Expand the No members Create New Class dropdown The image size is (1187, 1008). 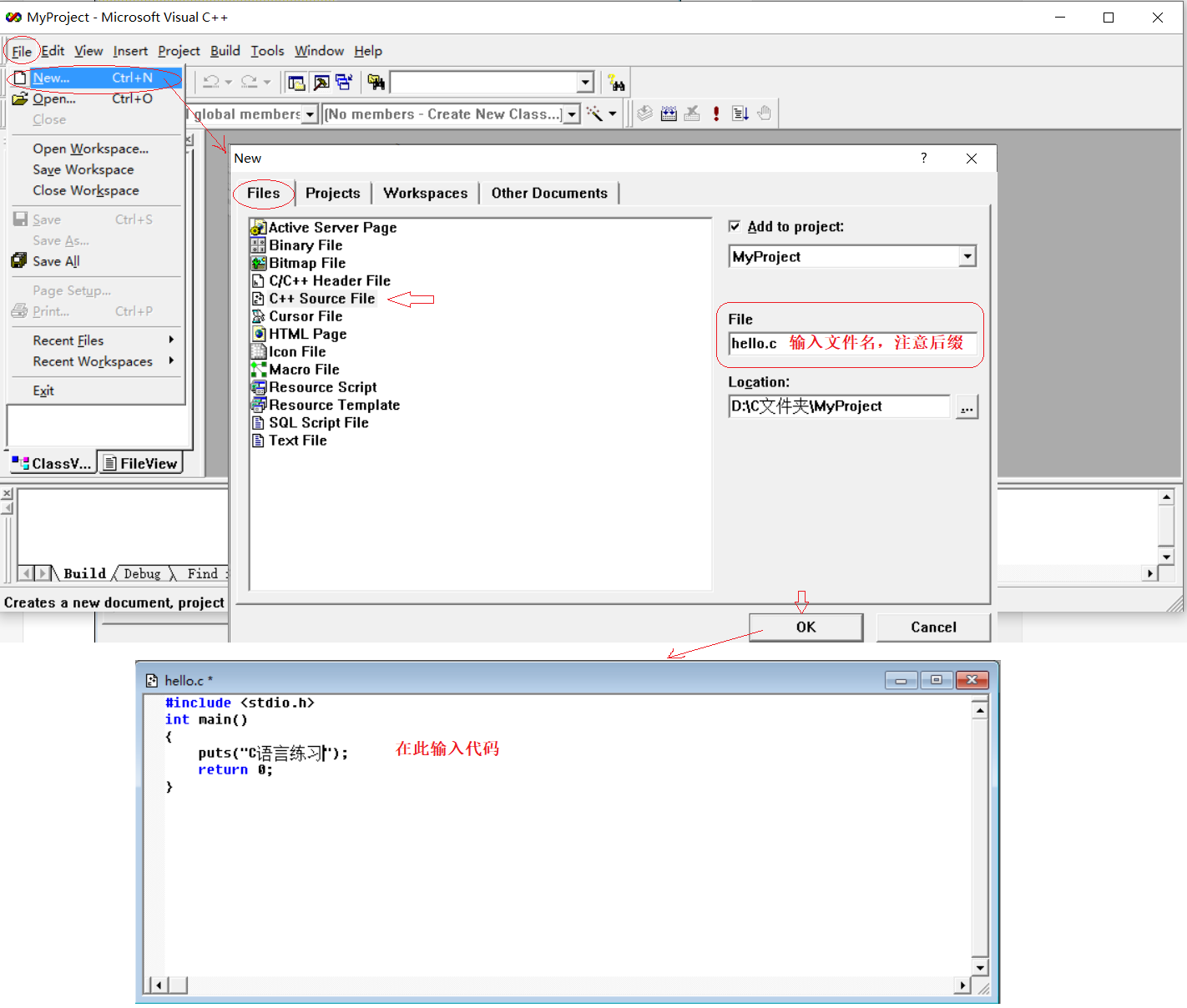pyautogui.click(x=572, y=114)
